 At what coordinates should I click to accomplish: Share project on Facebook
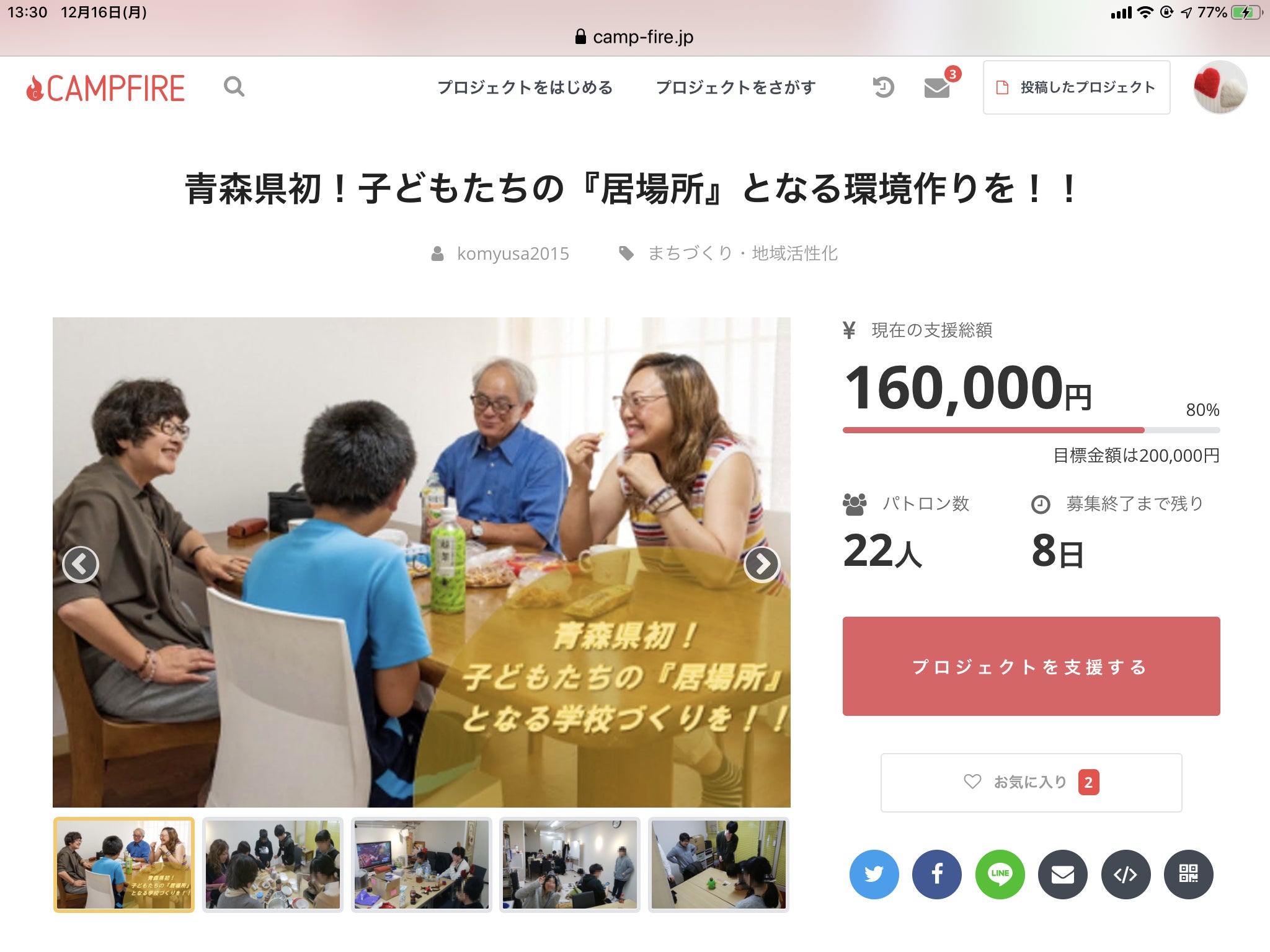click(937, 874)
